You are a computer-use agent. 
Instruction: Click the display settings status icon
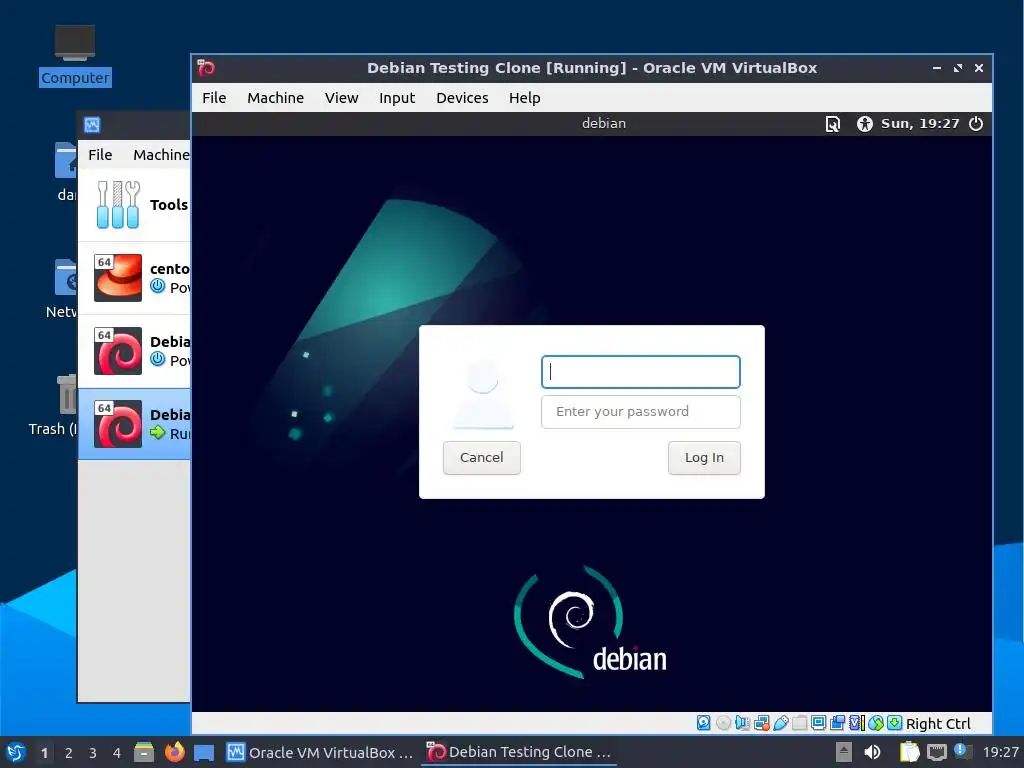pos(818,723)
